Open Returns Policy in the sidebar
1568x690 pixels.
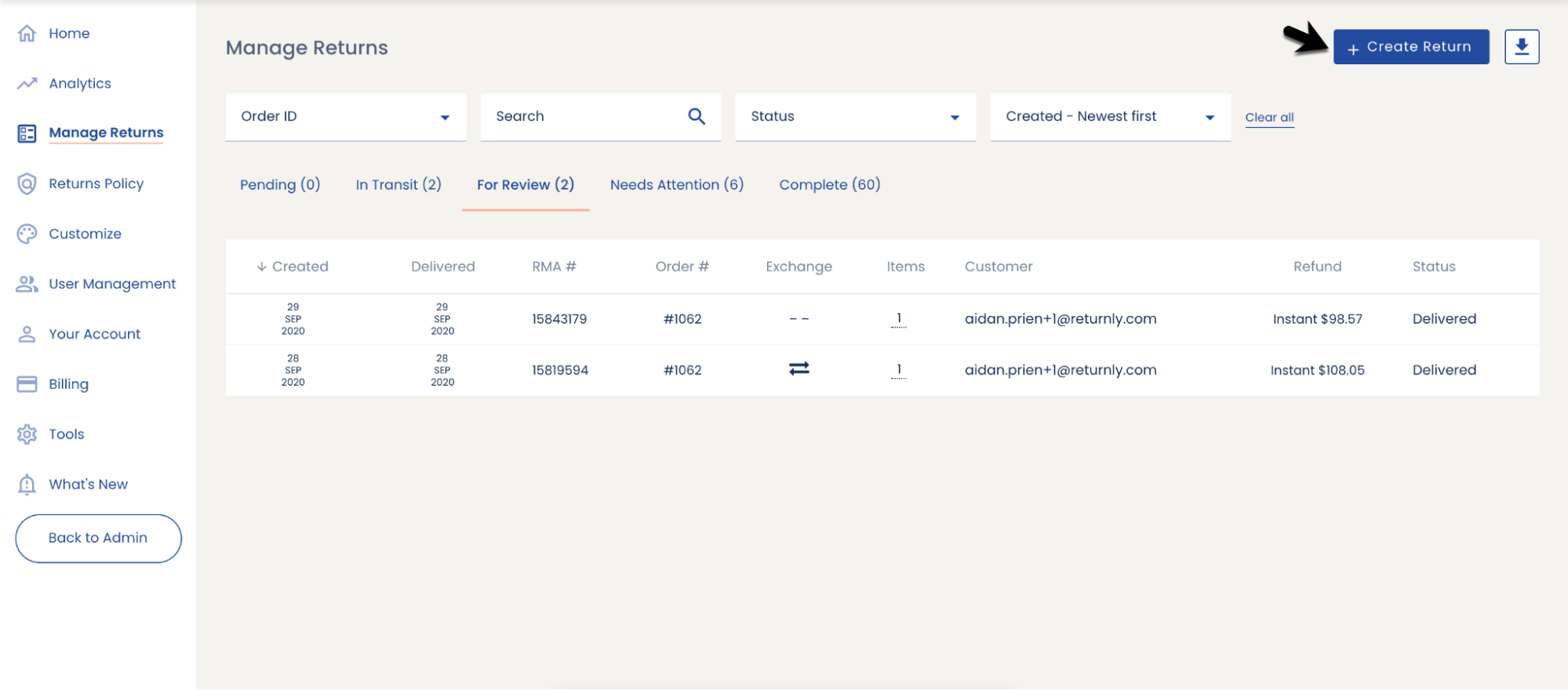[x=96, y=183]
